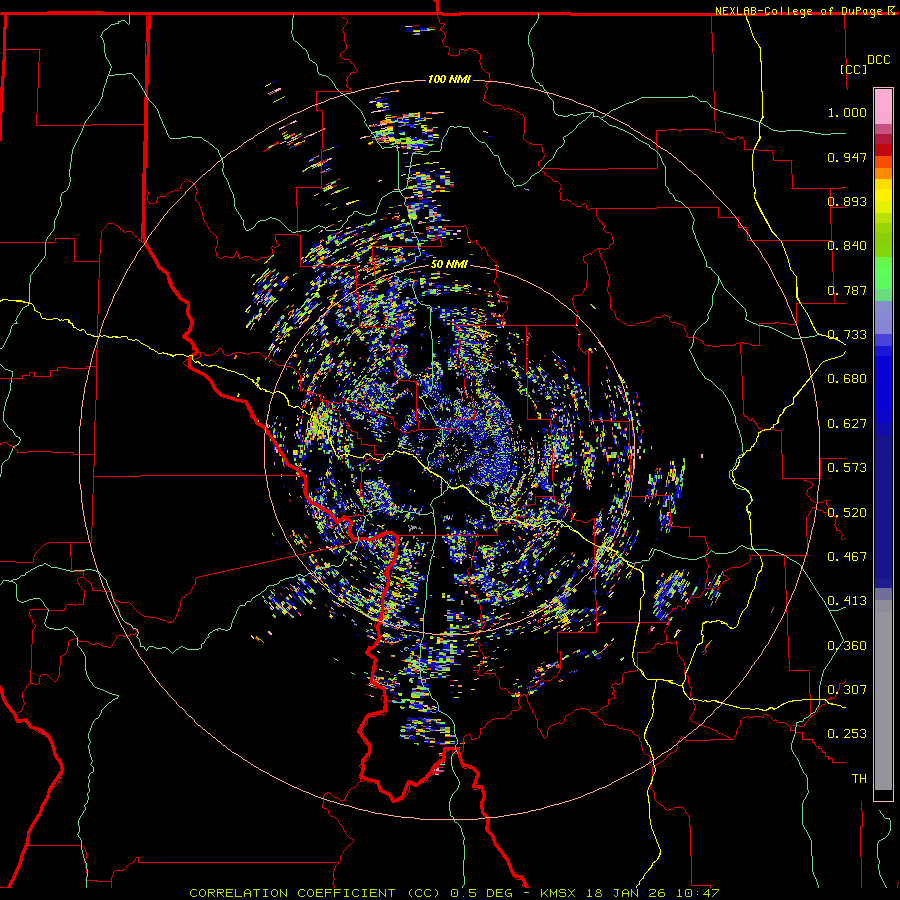Click the 0.467 scale value
This screenshot has width=900, height=900.
(x=847, y=557)
